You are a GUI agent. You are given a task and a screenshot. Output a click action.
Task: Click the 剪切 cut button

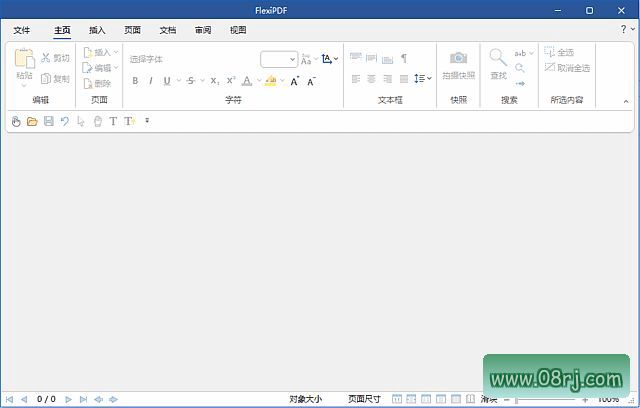coord(55,58)
